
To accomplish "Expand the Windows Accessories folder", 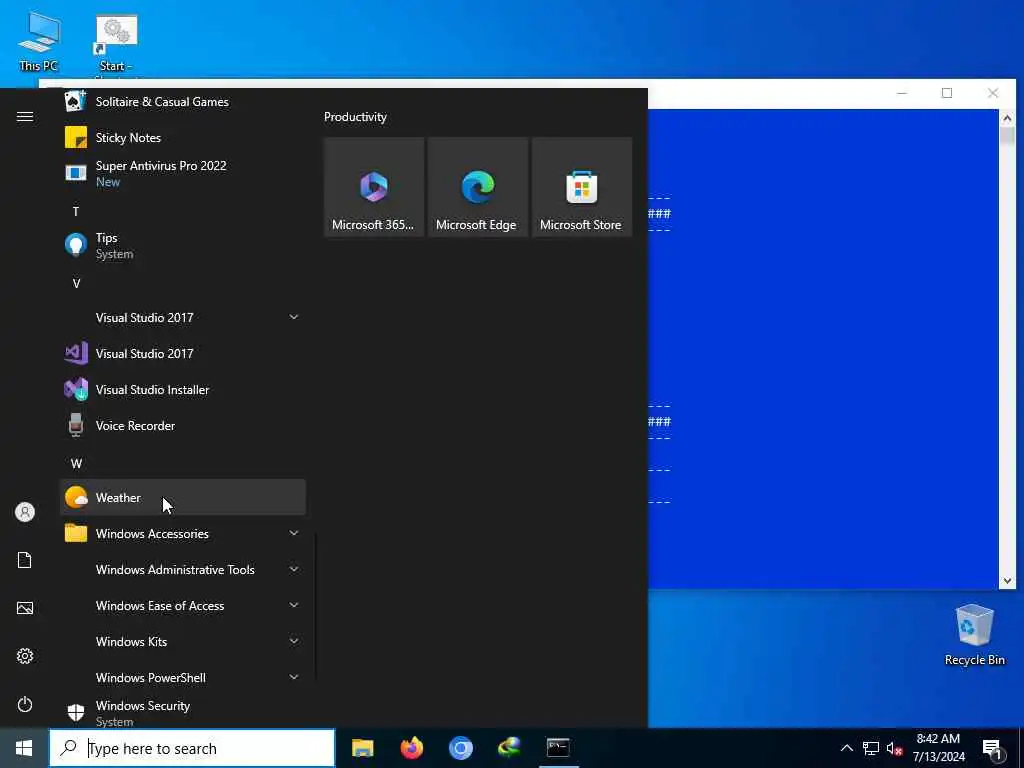I will (183, 534).
